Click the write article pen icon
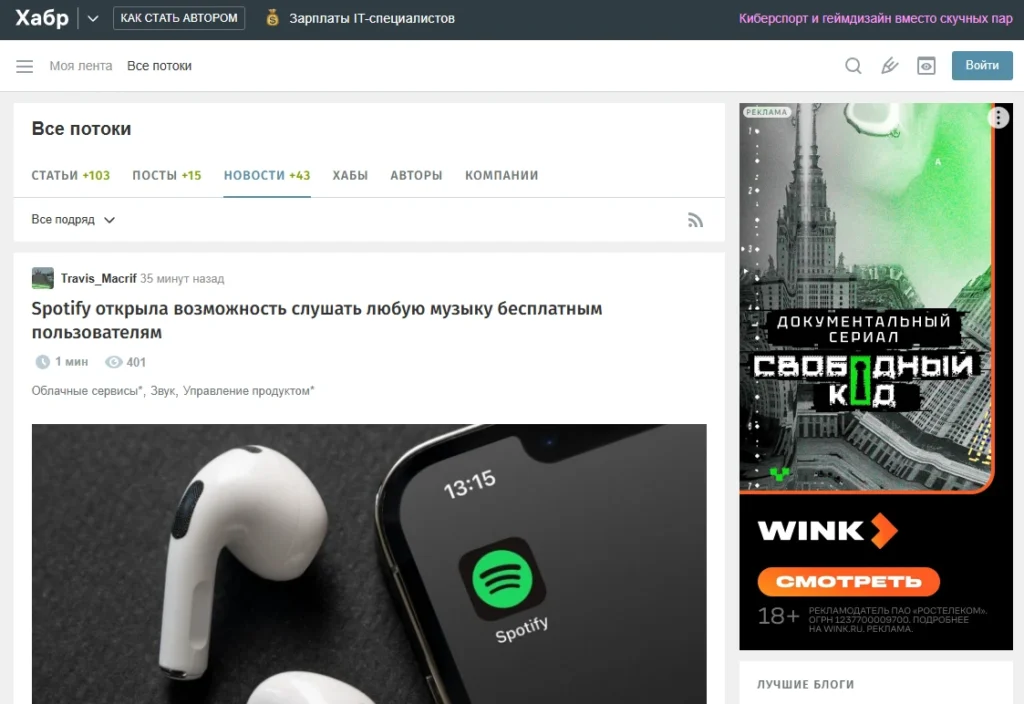Screen dimensions: 1024x704 (889, 66)
